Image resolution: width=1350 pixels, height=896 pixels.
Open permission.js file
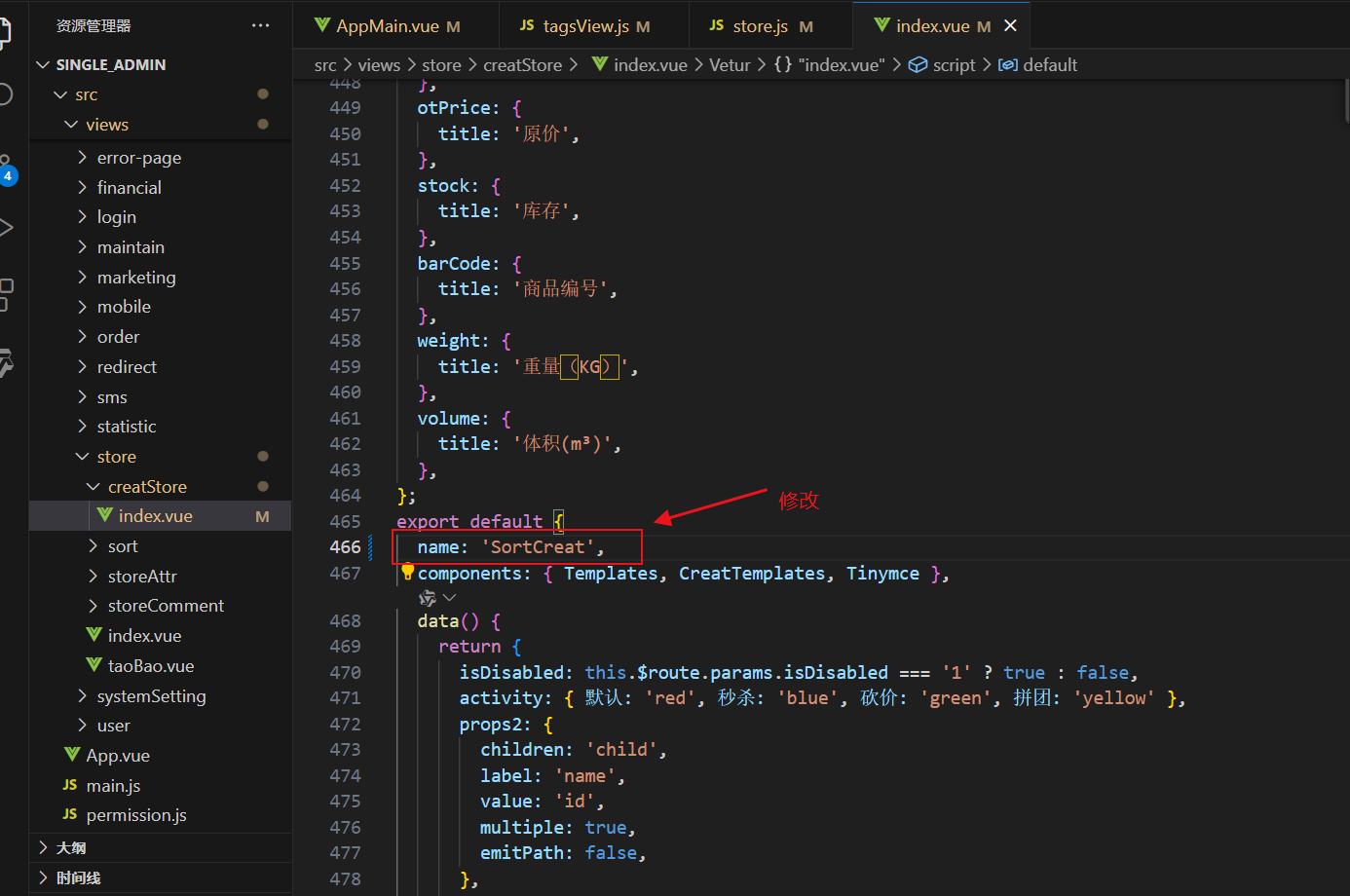point(161,814)
